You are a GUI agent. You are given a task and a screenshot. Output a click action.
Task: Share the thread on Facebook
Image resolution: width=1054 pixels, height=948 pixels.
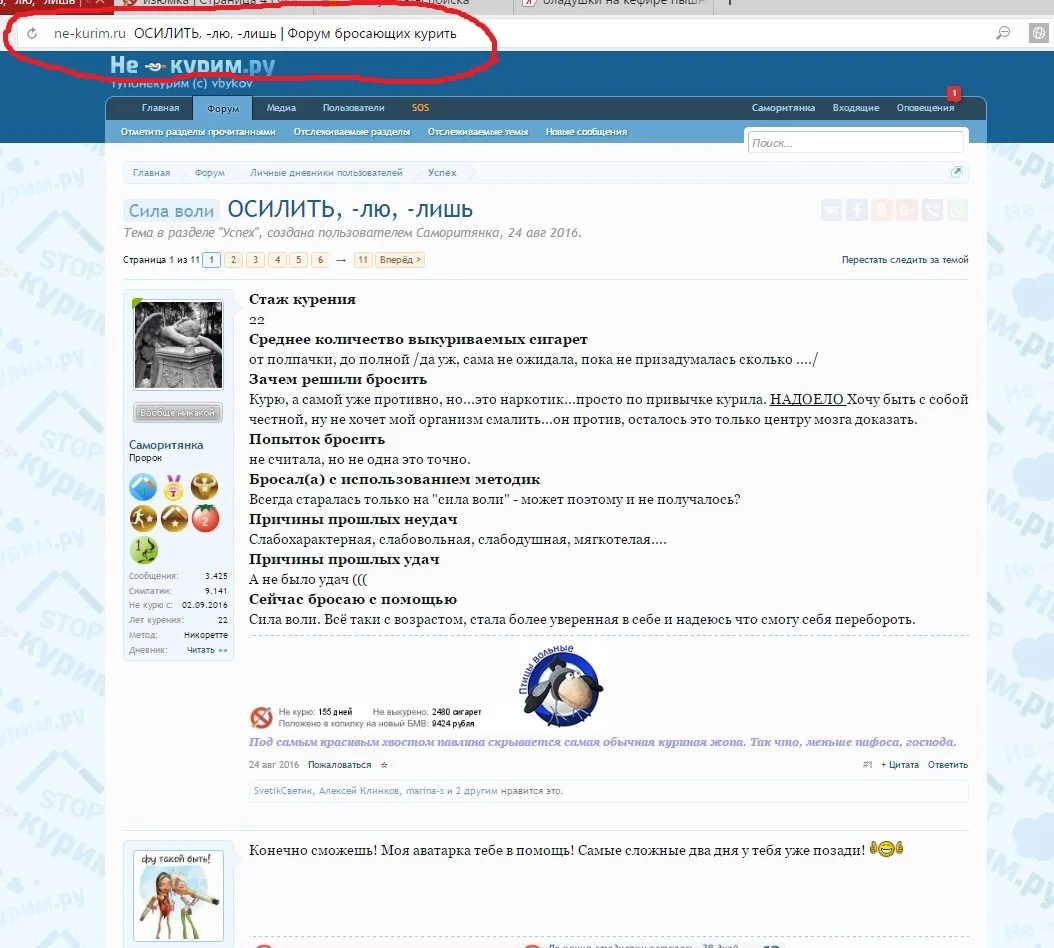(856, 209)
